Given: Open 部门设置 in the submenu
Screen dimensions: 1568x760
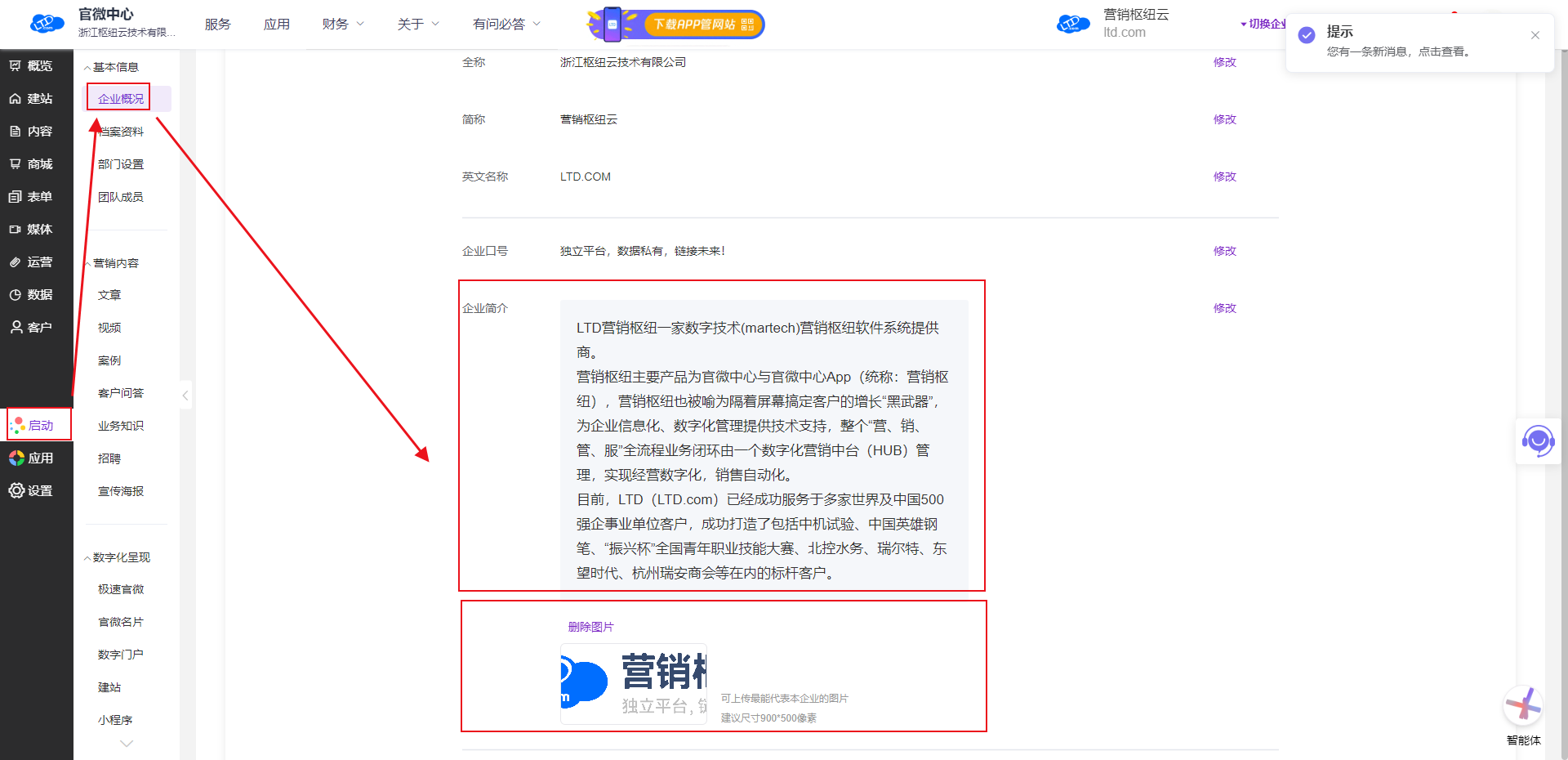Looking at the screenshot, I should (x=121, y=164).
